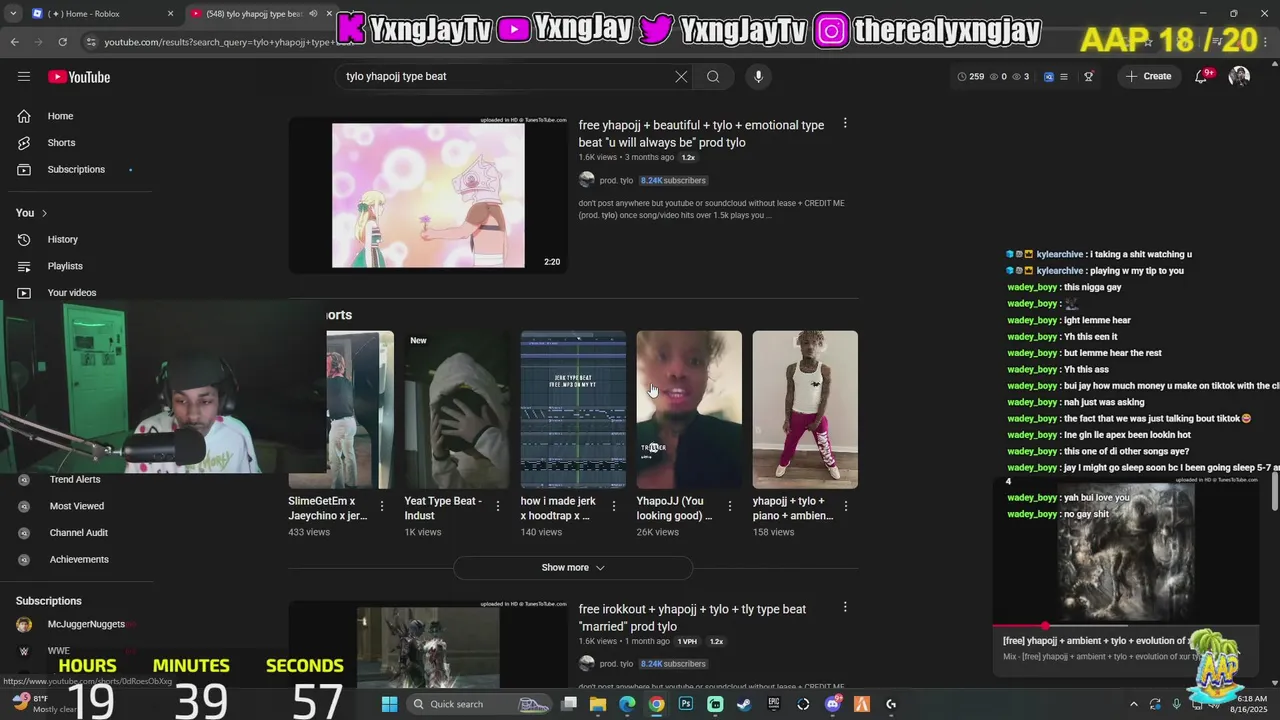Expand Shorts shelf with Show more

(x=573, y=567)
